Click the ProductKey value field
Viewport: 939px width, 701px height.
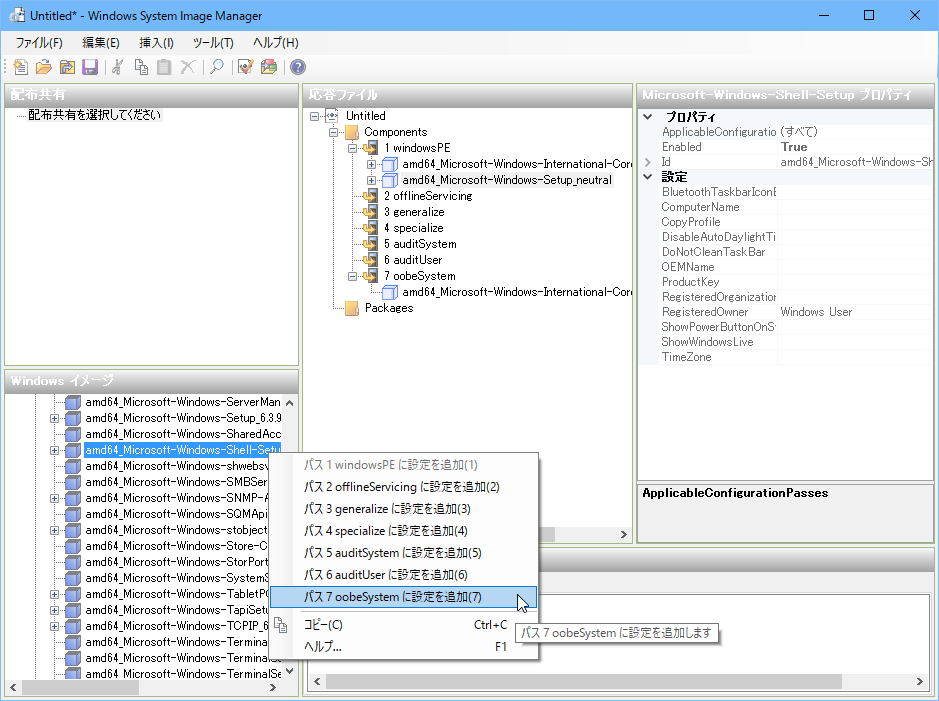pos(855,282)
